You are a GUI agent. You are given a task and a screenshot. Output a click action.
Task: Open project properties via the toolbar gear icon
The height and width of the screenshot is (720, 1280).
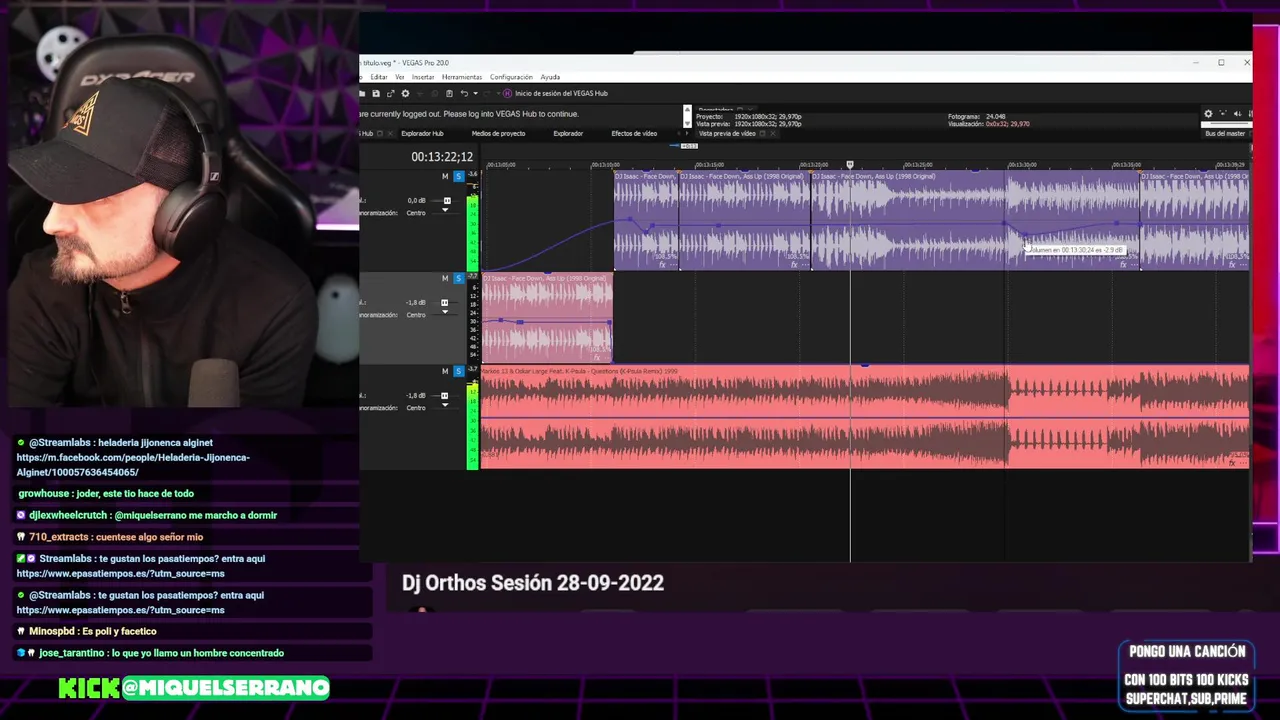405,93
